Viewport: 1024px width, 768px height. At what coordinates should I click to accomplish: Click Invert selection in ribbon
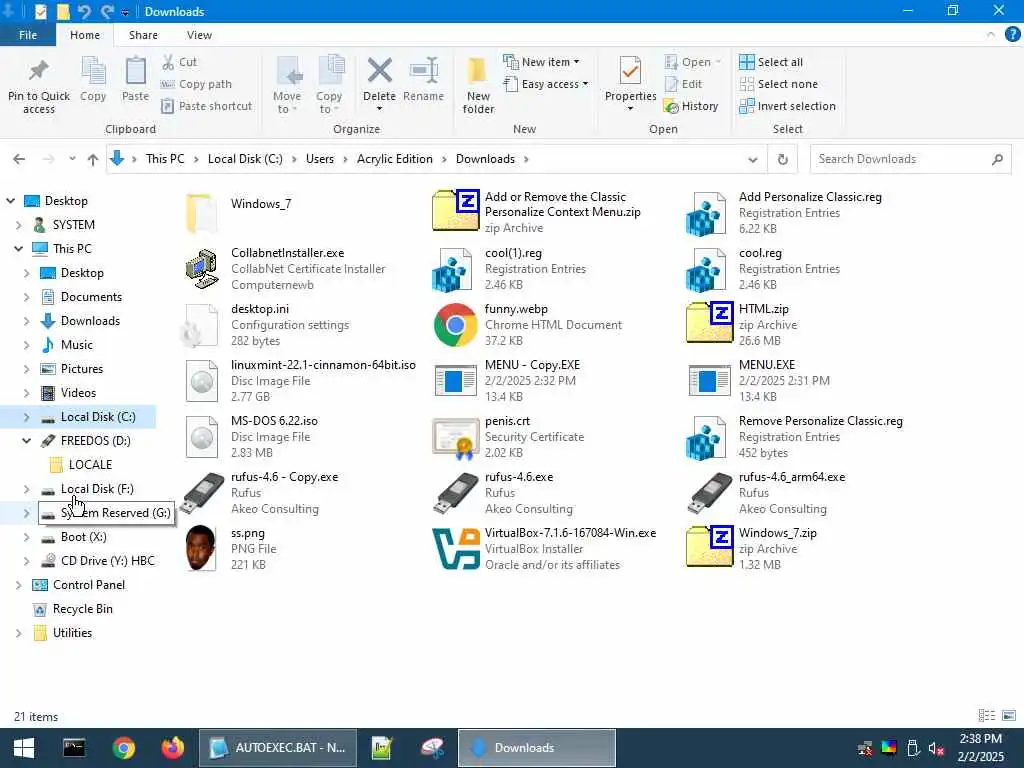(787, 106)
